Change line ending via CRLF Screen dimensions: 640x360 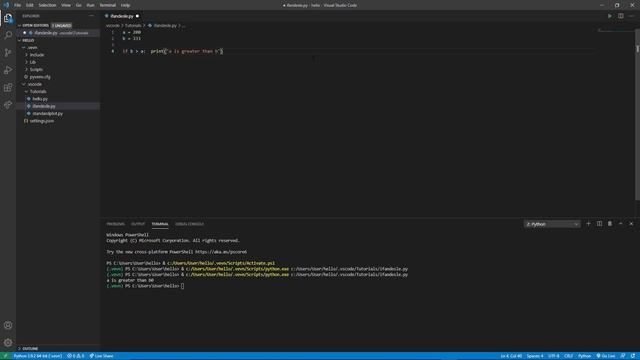pos(569,356)
